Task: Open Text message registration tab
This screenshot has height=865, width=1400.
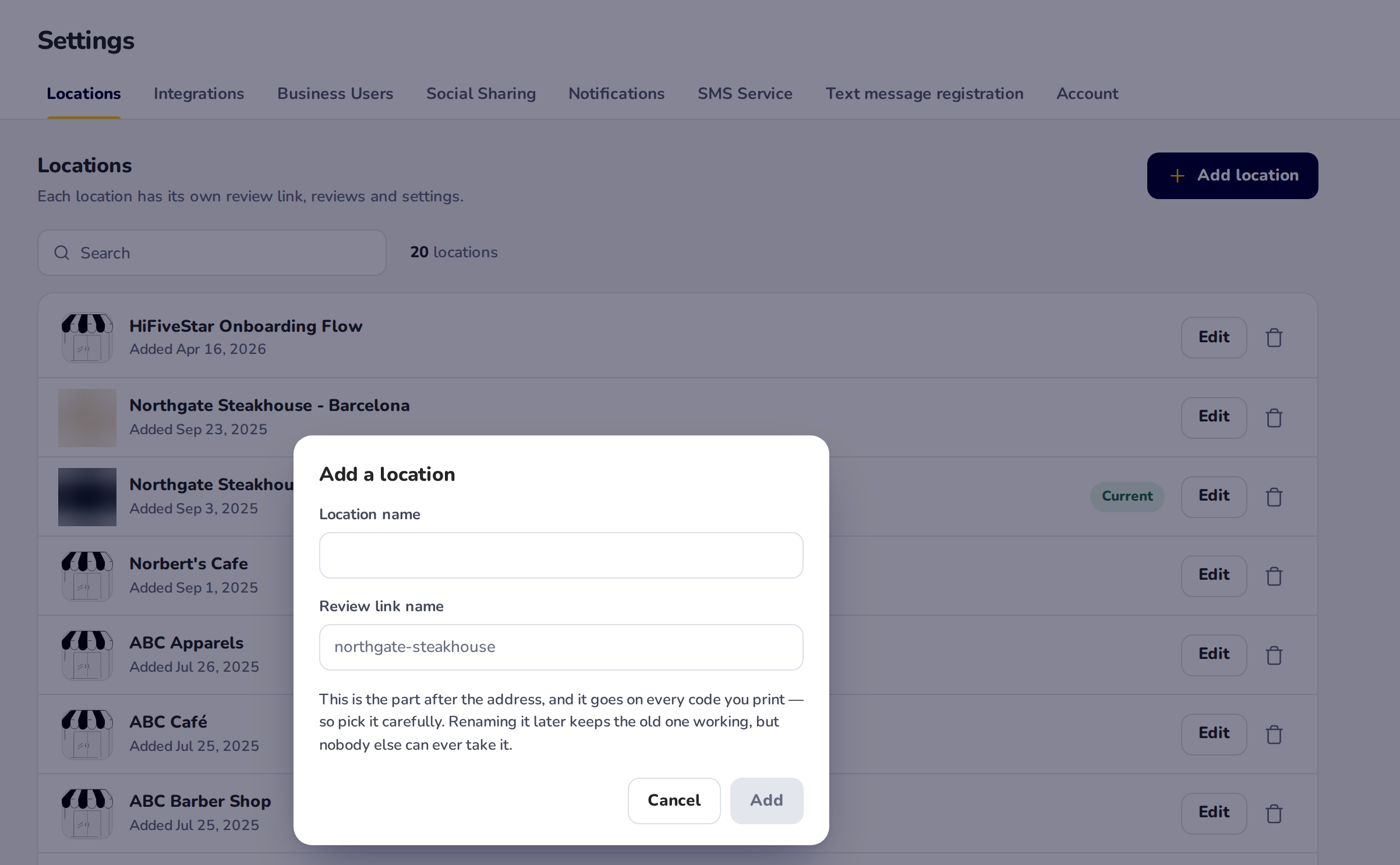Action: [925, 94]
